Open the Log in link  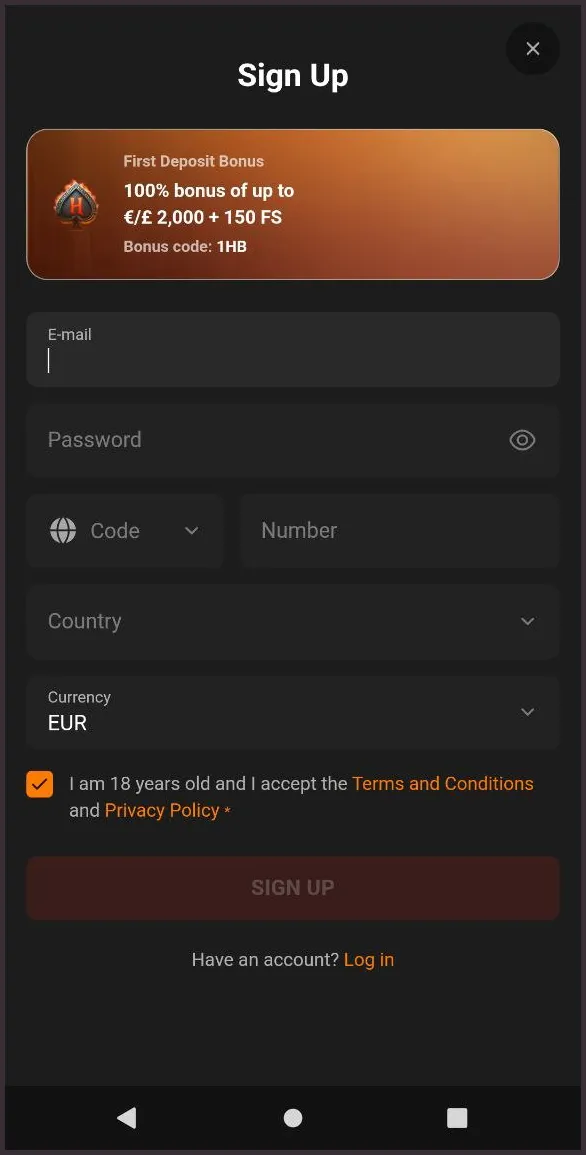pyautogui.click(x=368, y=959)
